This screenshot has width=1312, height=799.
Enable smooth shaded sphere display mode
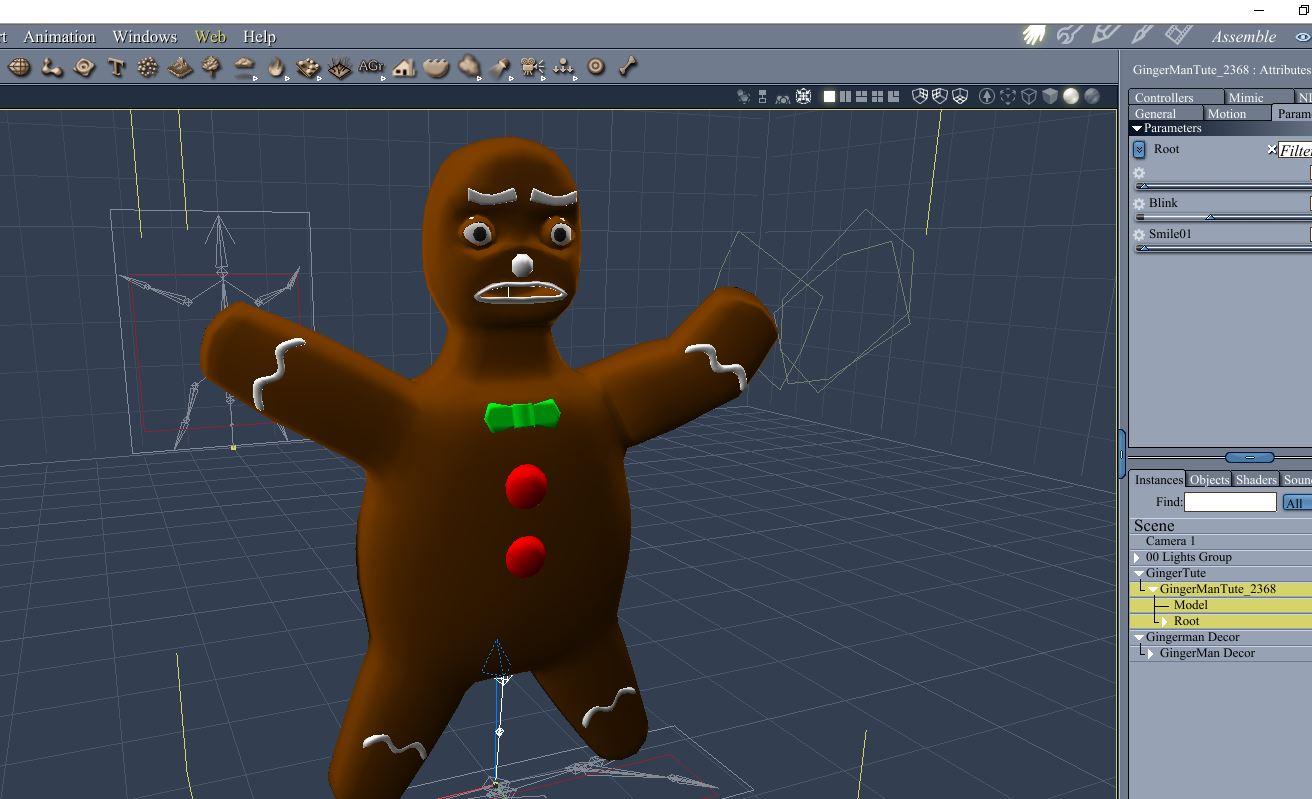tap(1071, 96)
